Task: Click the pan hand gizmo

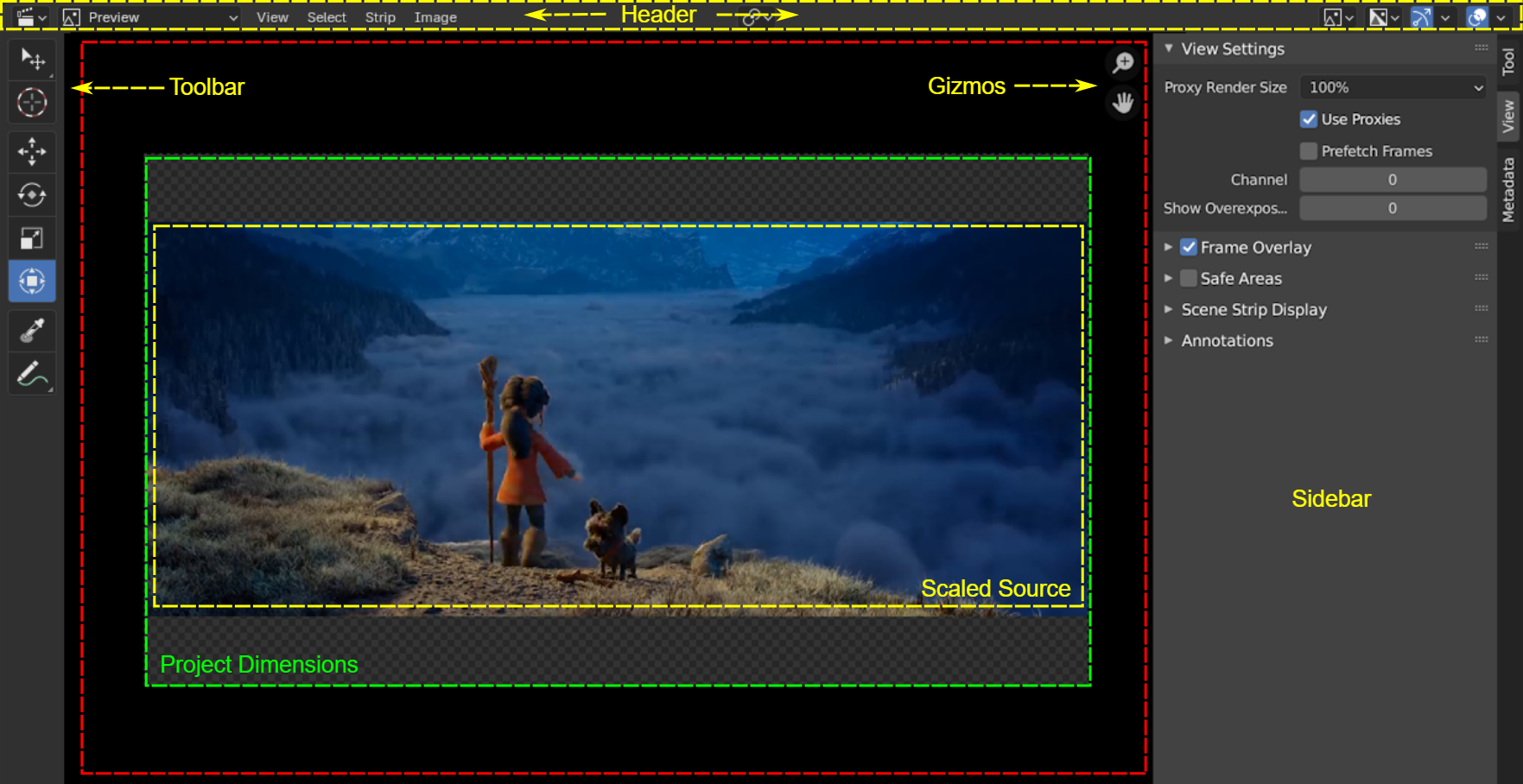Action: 1123,104
